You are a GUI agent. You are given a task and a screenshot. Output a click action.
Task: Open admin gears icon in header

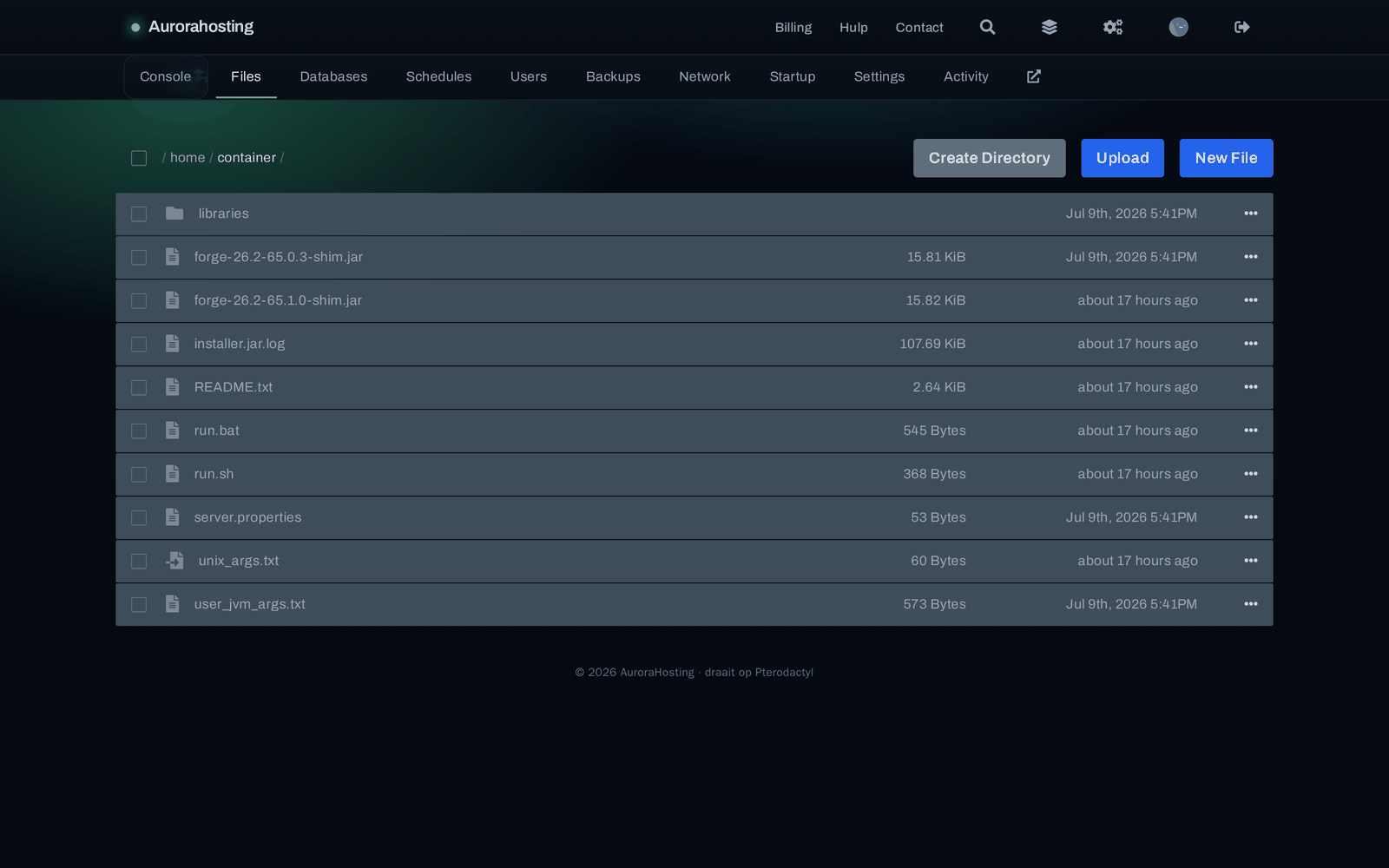tap(1113, 27)
